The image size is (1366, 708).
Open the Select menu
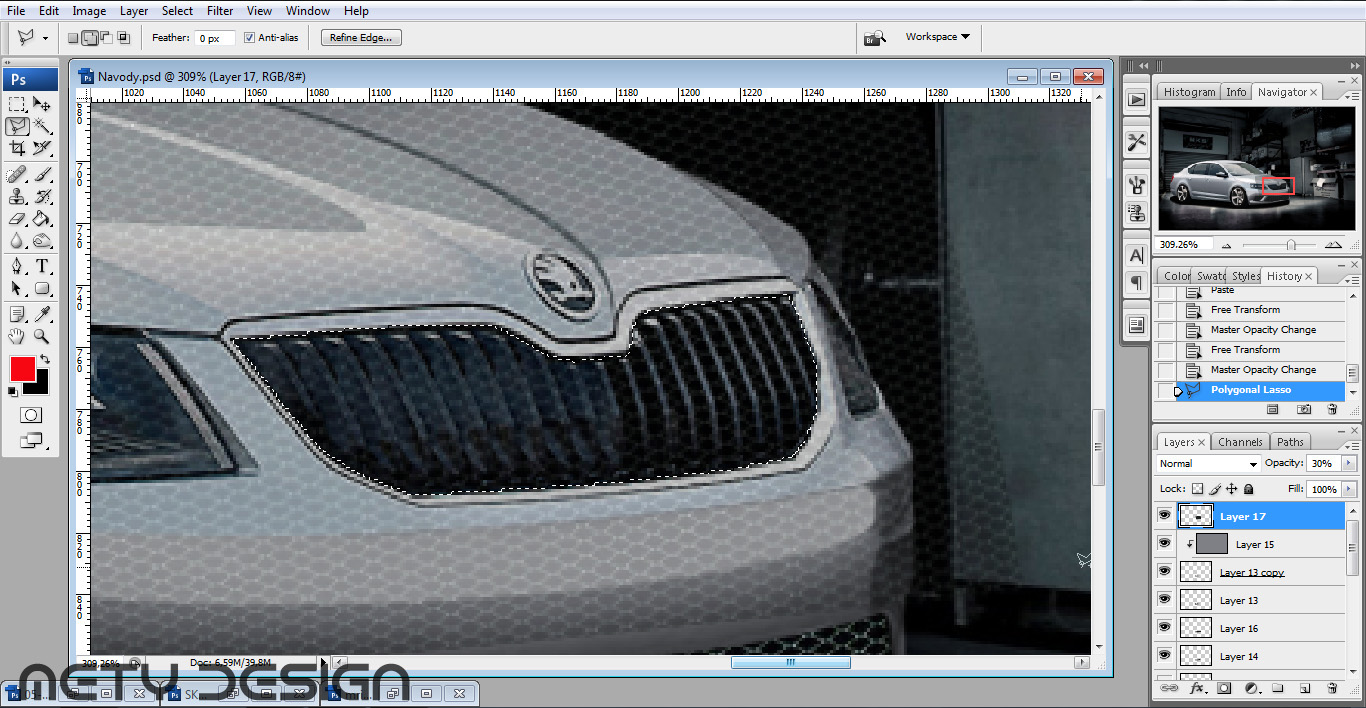[177, 11]
